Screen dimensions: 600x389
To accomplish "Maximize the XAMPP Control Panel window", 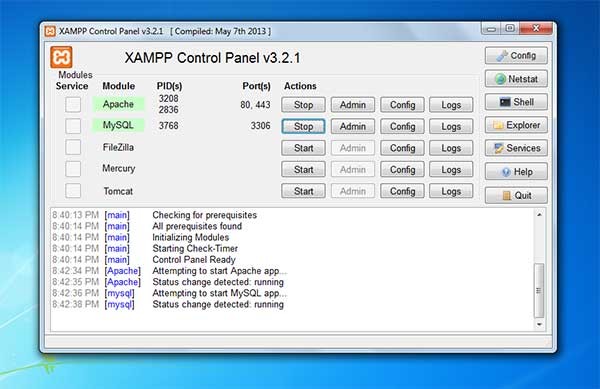I will click(x=510, y=29).
